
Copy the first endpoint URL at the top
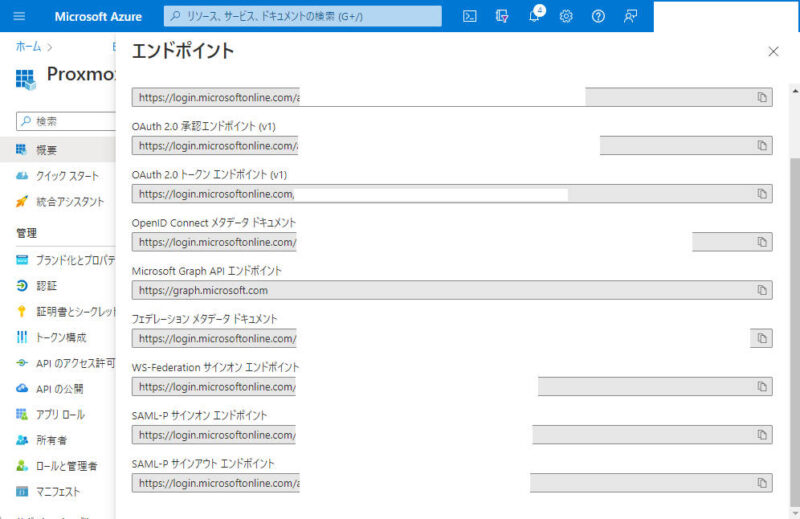point(762,97)
